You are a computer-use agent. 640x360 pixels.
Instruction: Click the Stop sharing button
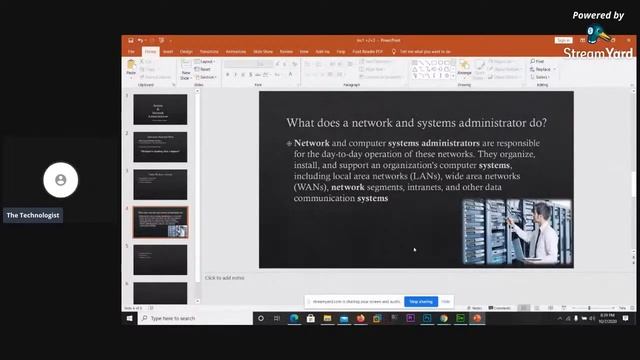tap(421, 302)
